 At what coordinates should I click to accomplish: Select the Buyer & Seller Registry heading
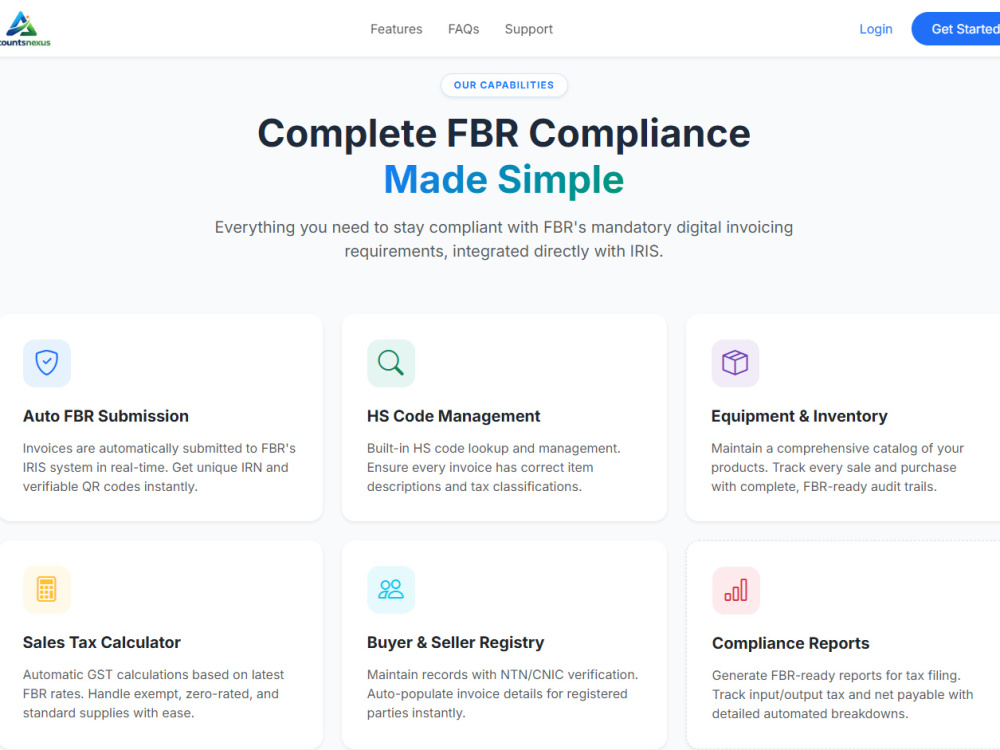click(x=455, y=642)
